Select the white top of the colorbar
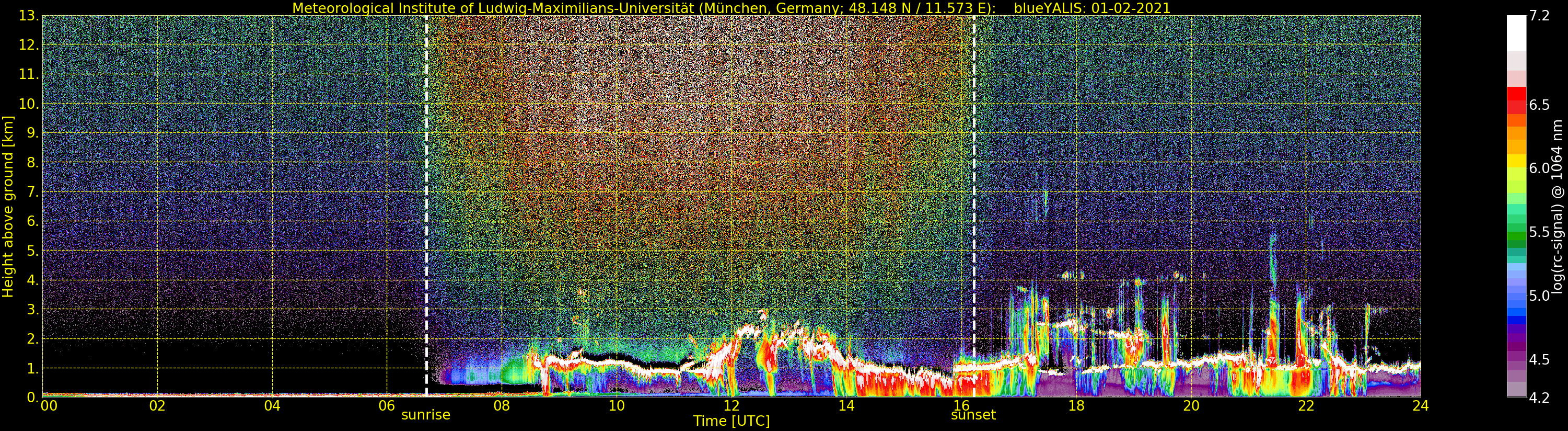The image size is (1568, 431). tap(1516, 30)
